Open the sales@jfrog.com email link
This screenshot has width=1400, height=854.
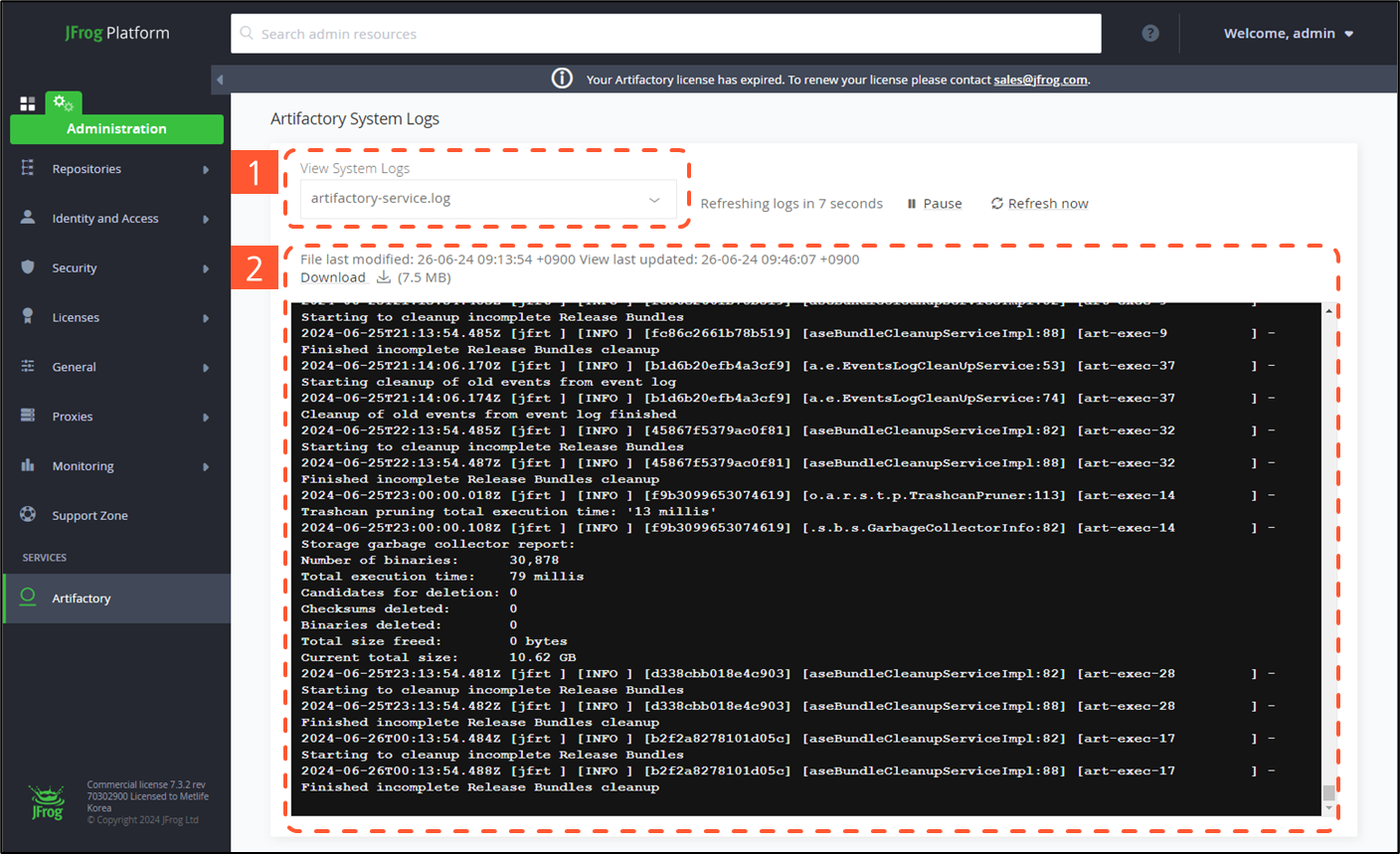[x=1040, y=80]
